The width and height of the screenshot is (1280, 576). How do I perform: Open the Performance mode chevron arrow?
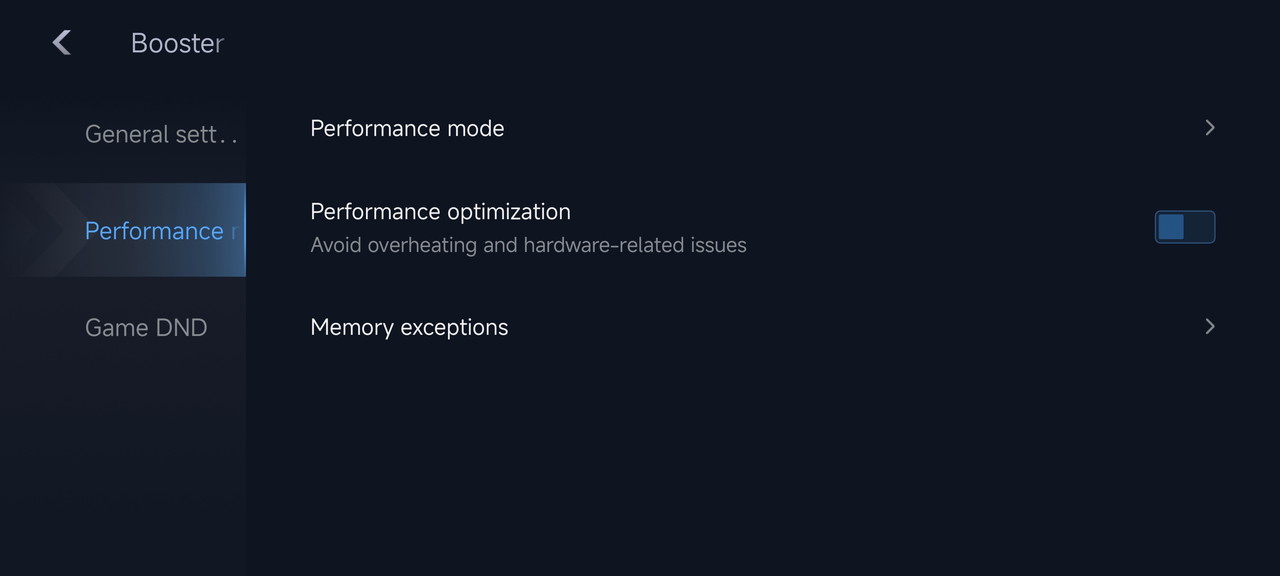tap(1209, 128)
